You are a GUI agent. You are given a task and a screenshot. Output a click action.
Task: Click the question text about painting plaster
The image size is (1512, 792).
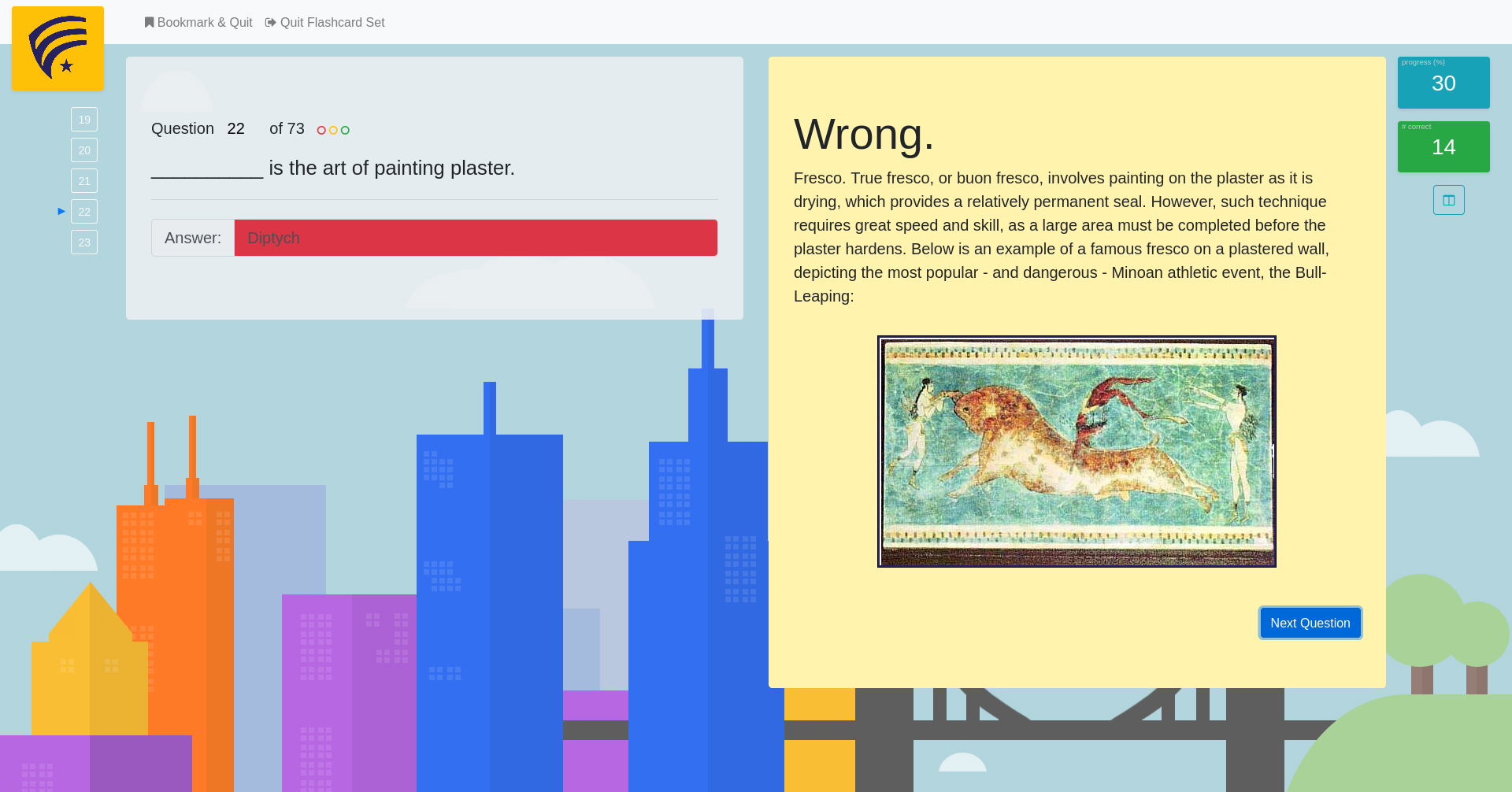(x=333, y=168)
